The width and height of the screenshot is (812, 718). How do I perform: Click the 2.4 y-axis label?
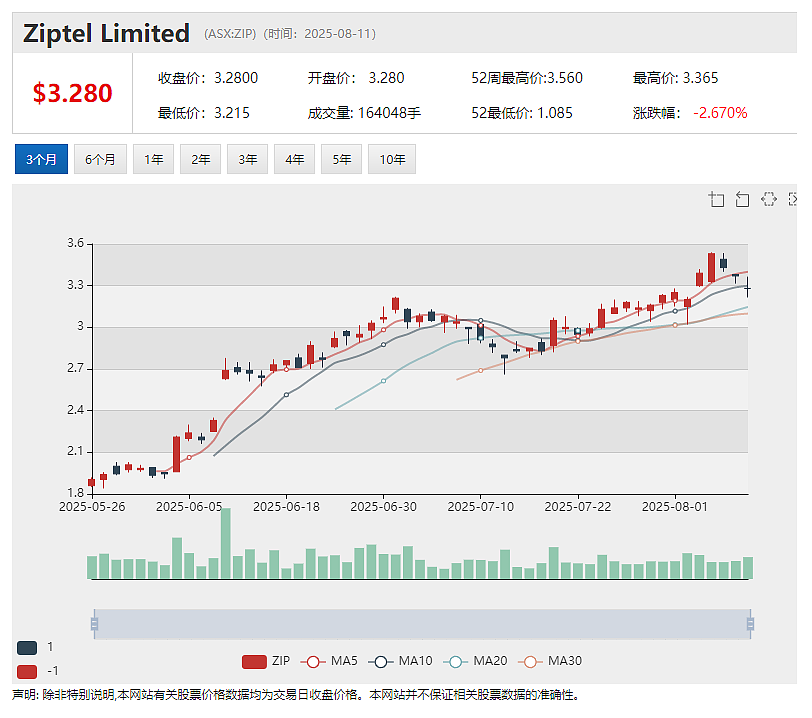point(76,410)
